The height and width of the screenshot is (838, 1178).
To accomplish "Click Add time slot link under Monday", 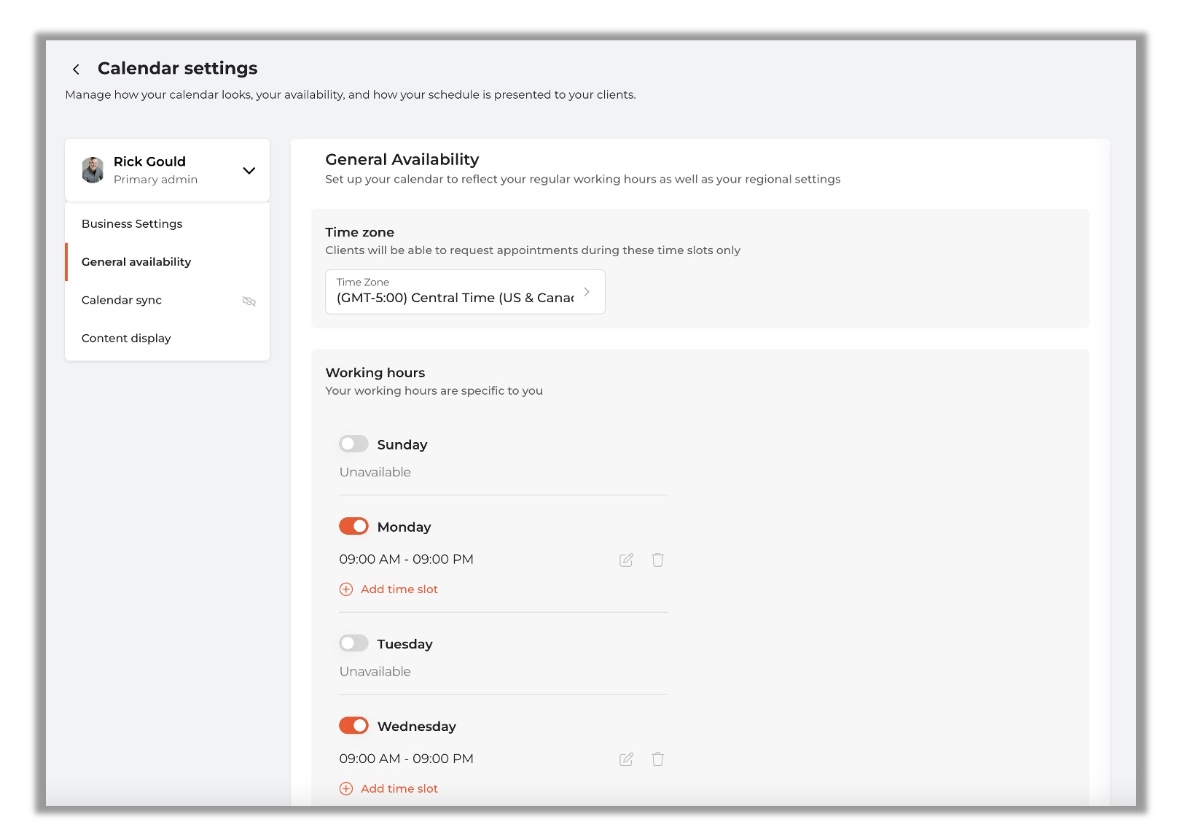I will pyautogui.click(x=399, y=590).
